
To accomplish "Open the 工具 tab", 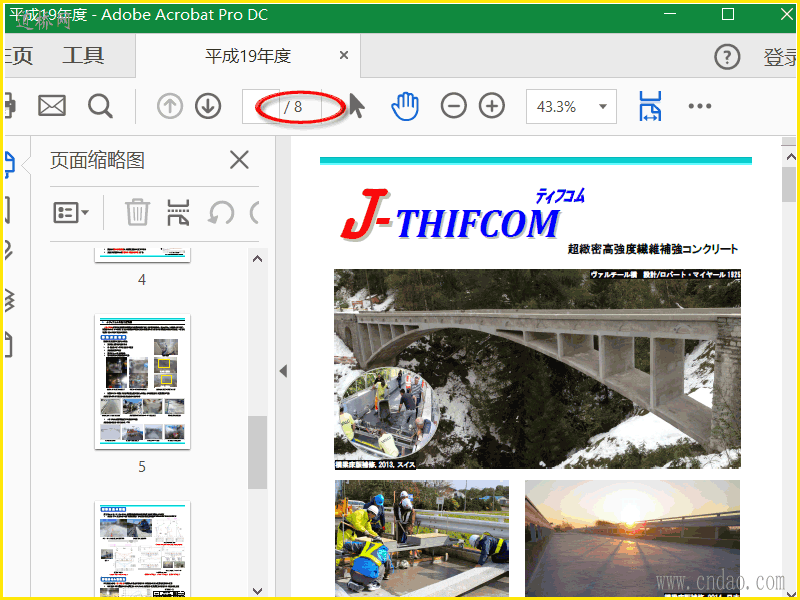I will [83, 56].
